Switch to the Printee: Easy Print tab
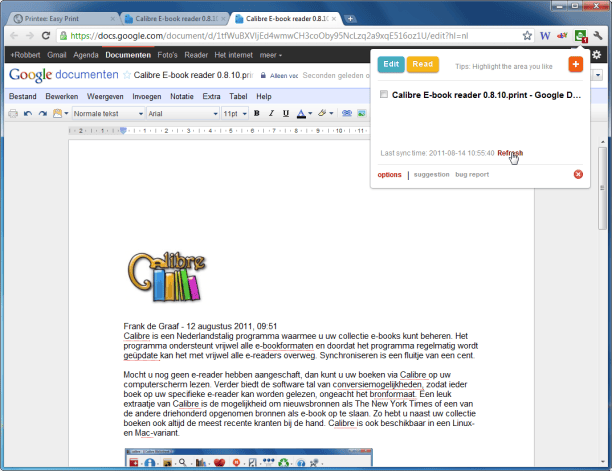 [x=64, y=19]
